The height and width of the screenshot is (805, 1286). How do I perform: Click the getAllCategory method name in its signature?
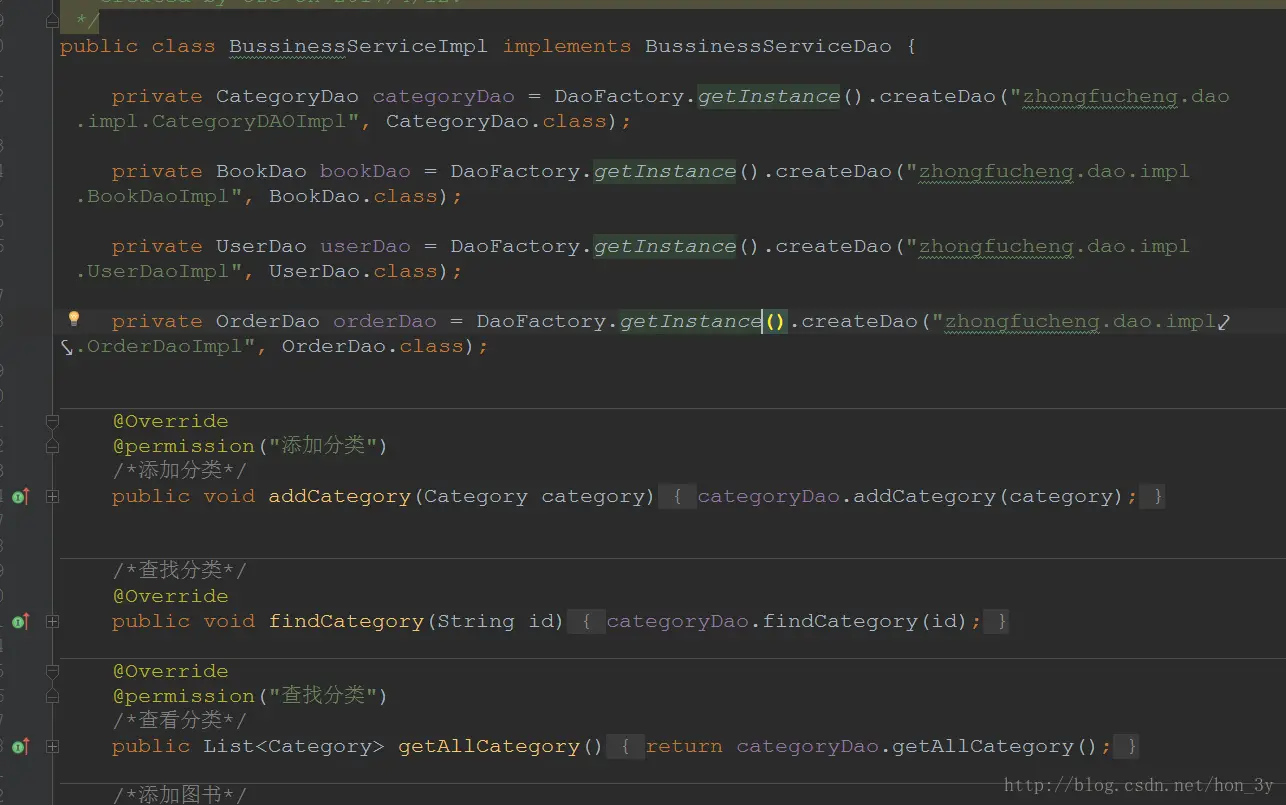pyautogui.click(x=489, y=746)
